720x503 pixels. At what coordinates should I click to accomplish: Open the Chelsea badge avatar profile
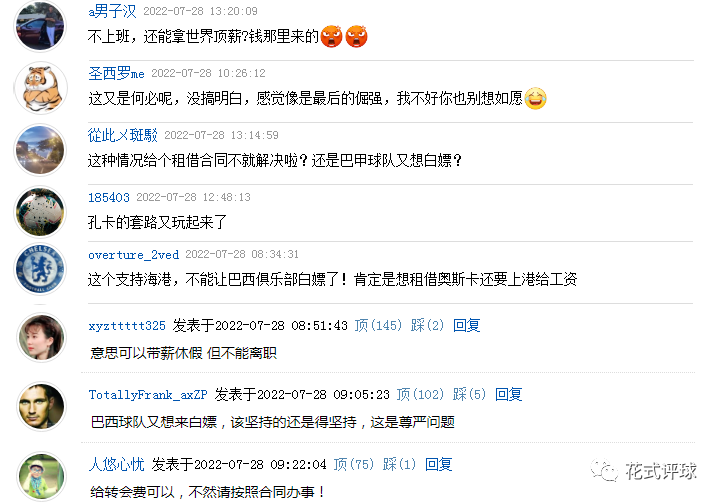click(x=40, y=269)
